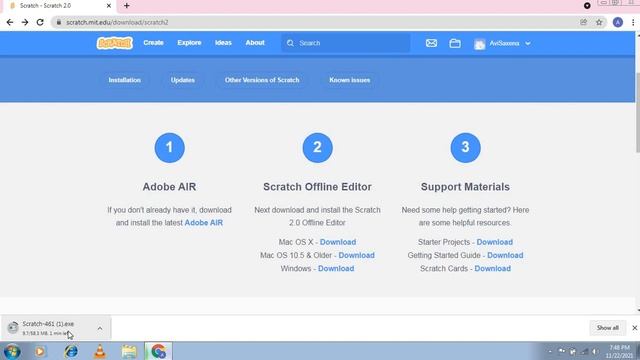This screenshot has height=360, width=640.
Task: Click the browser address bar URL
Action: coord(117,22)
